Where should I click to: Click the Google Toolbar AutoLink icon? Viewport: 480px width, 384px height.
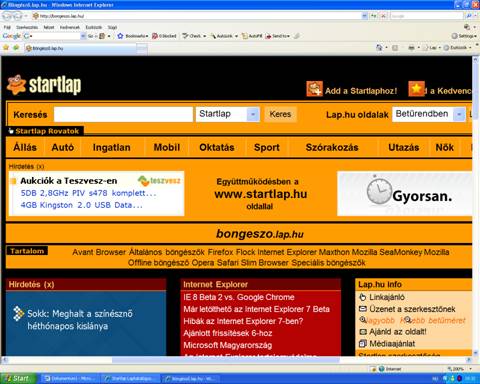pos(213,36)
